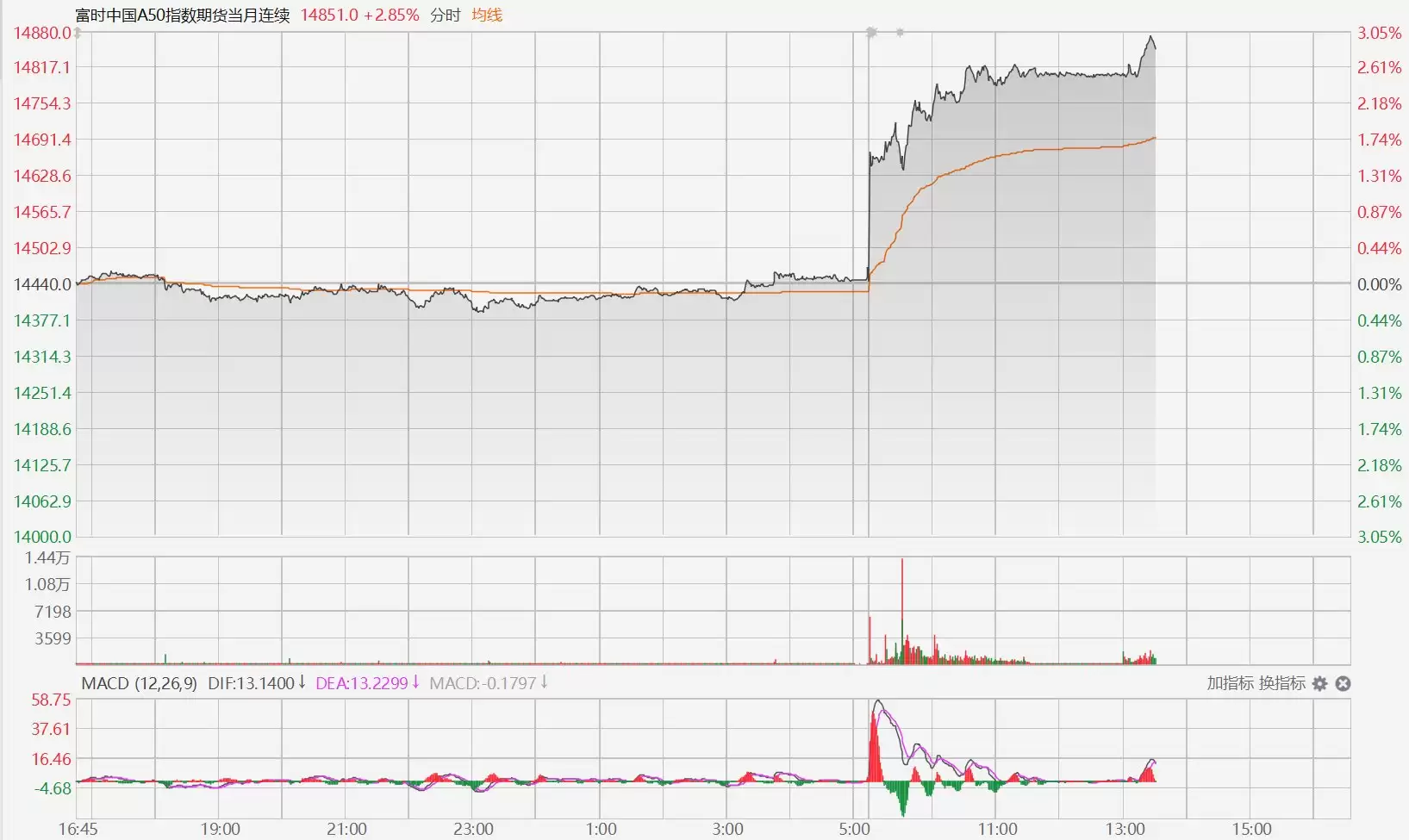Open MACD indicator settings gear
Screen dimensions: 1409x840
[x=1319, y=684]
